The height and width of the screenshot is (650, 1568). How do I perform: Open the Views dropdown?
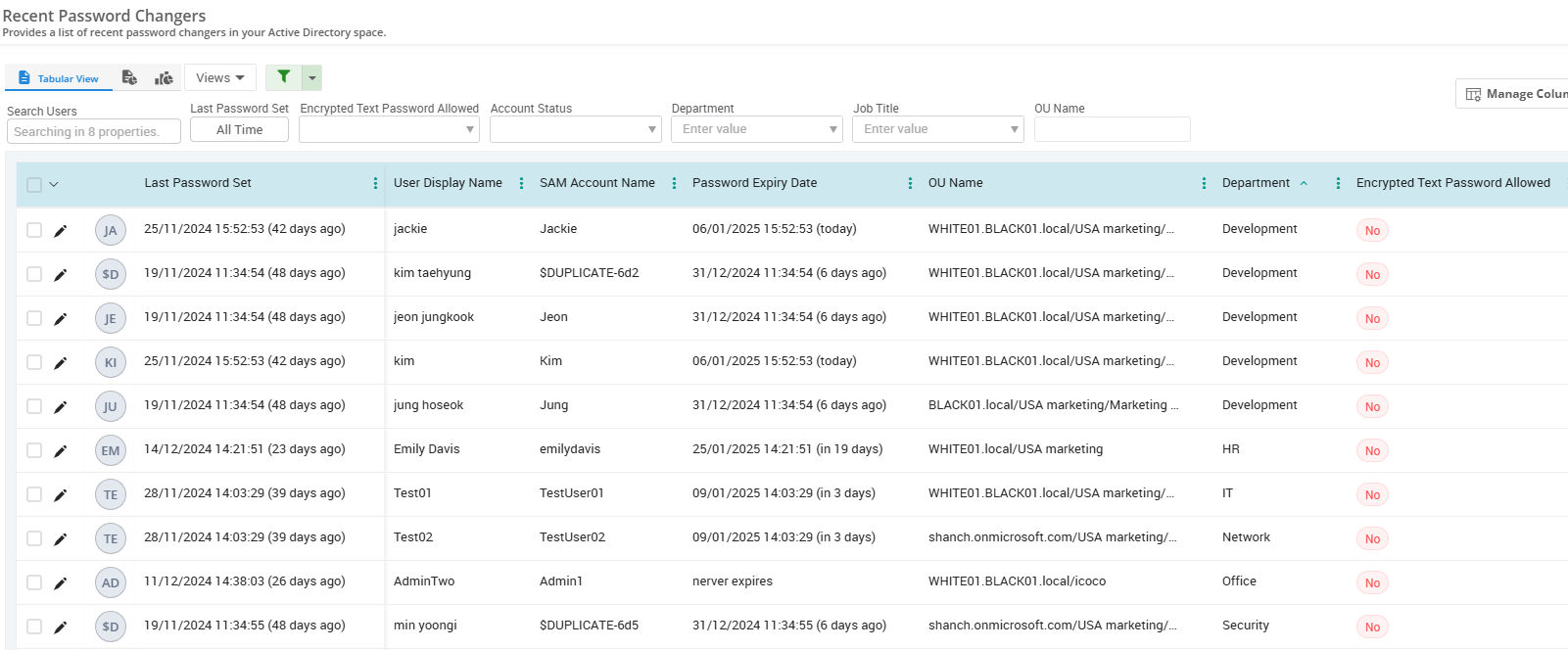pyautogui.click(x=220, y=77)
